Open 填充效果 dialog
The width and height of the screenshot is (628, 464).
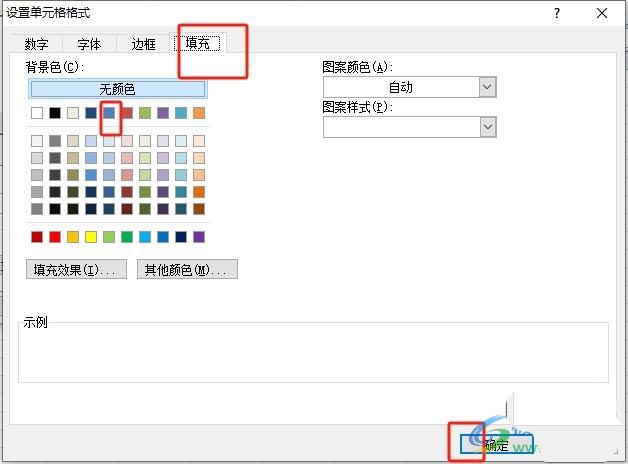(x=76, y=269)
